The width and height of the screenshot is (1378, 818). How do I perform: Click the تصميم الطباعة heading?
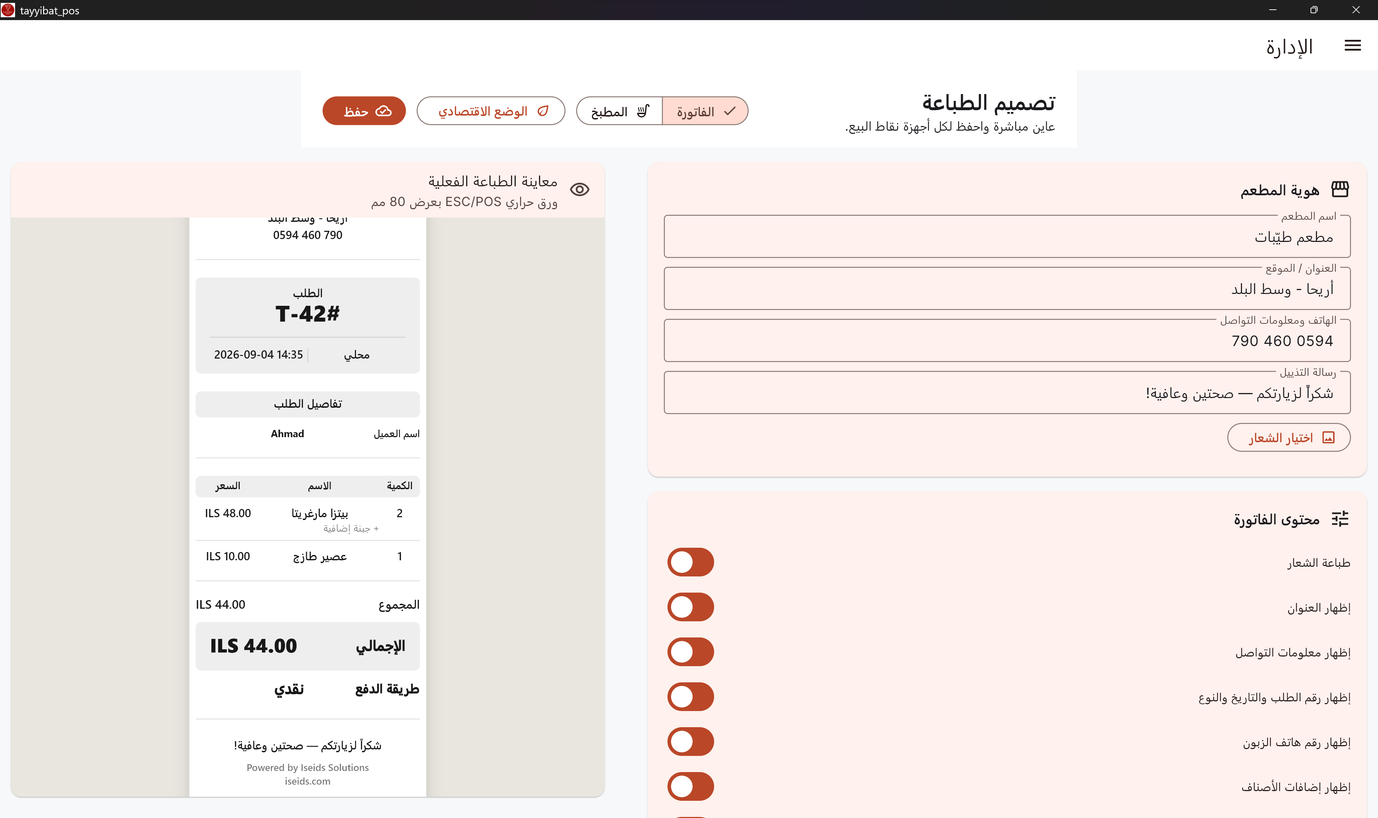pyautogui.click(x=989, y=102)
